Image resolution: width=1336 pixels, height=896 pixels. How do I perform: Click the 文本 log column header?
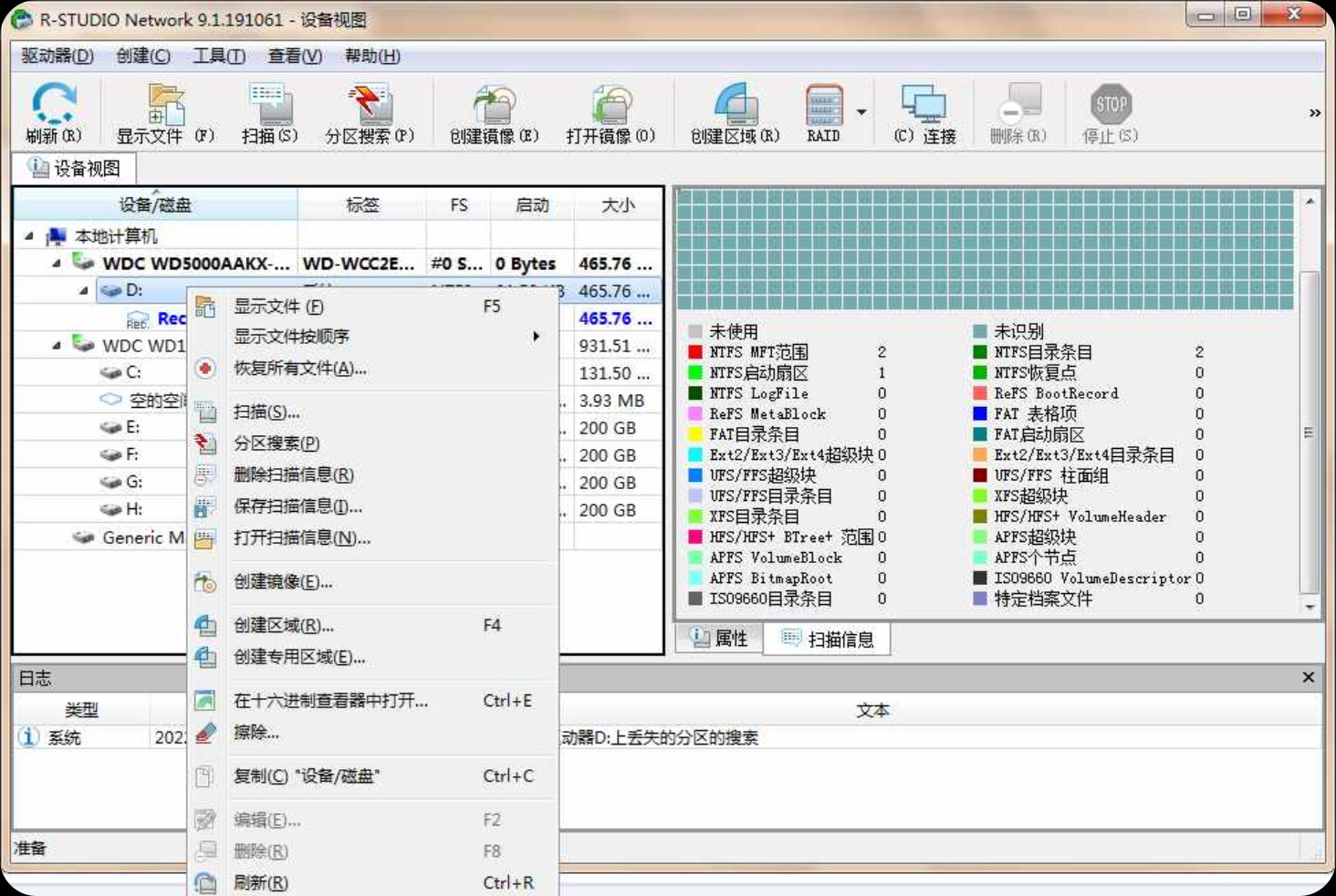coord(873,710)
